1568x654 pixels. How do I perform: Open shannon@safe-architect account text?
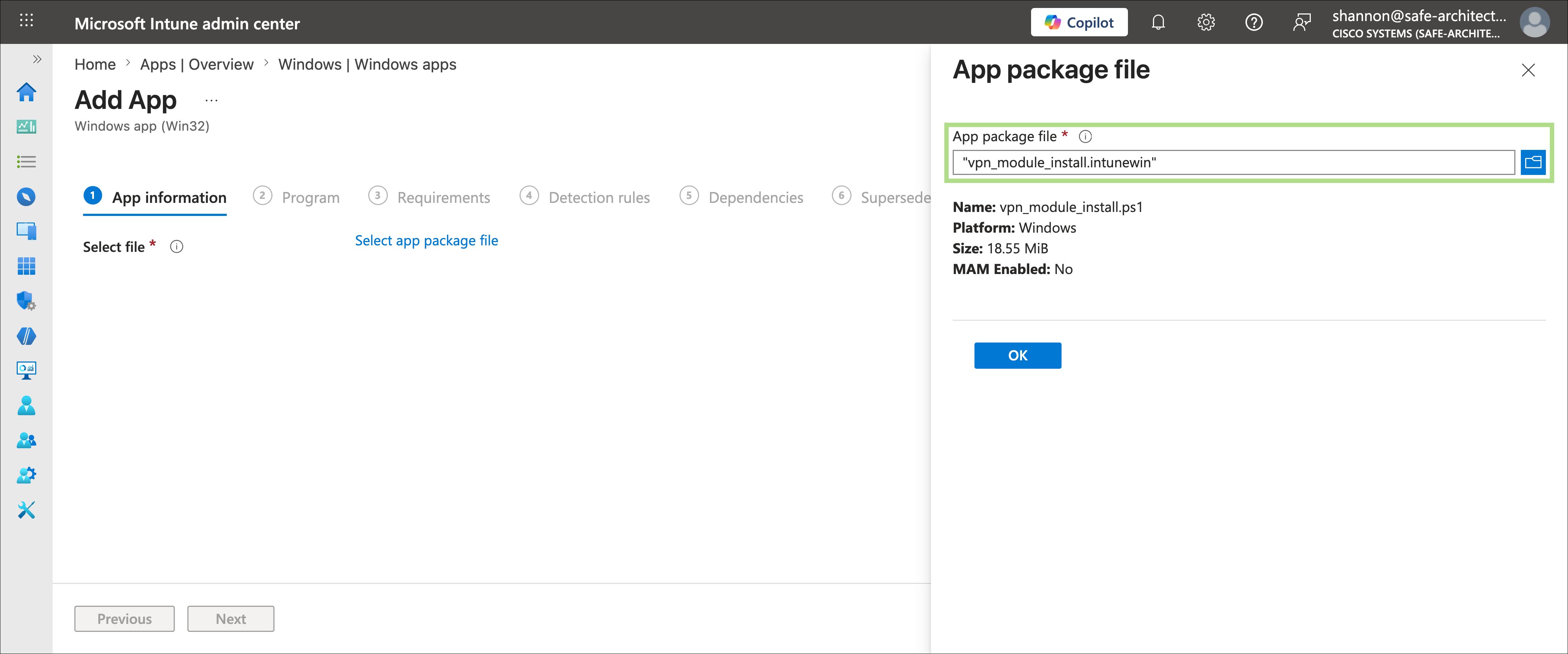[1419, 16]
